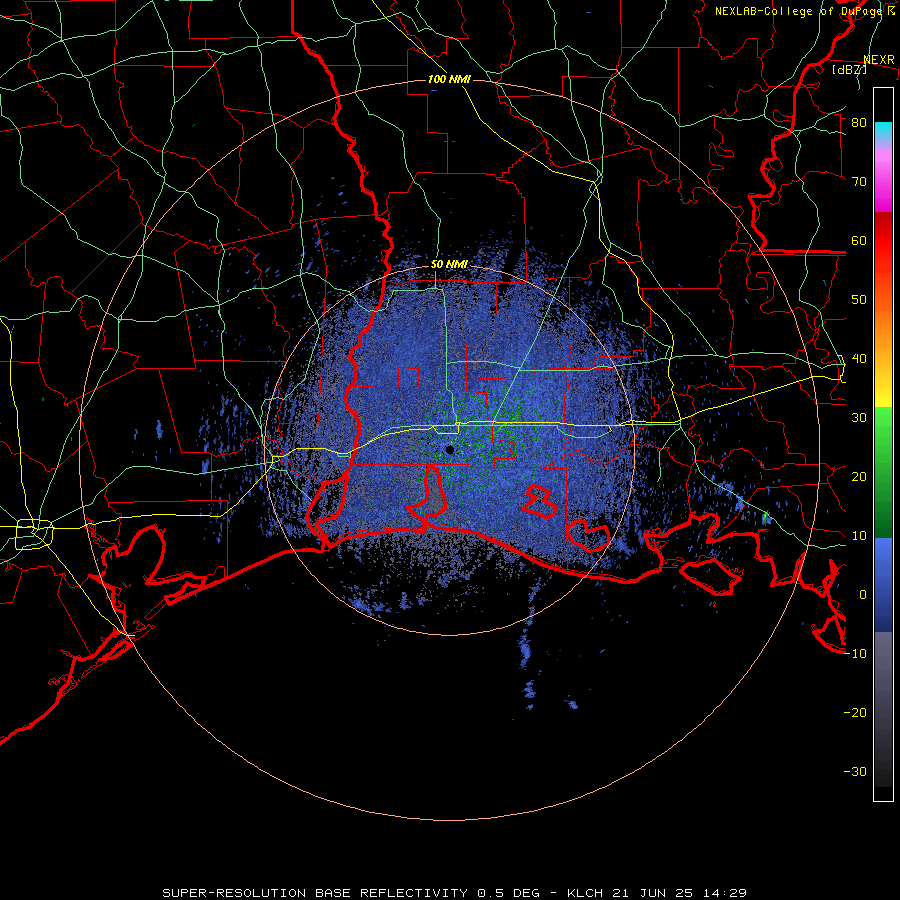The width and height of the screenshot is (900, 900).
Task: Click the -10 dBZ legend value
Action: (x=855, y=654)
